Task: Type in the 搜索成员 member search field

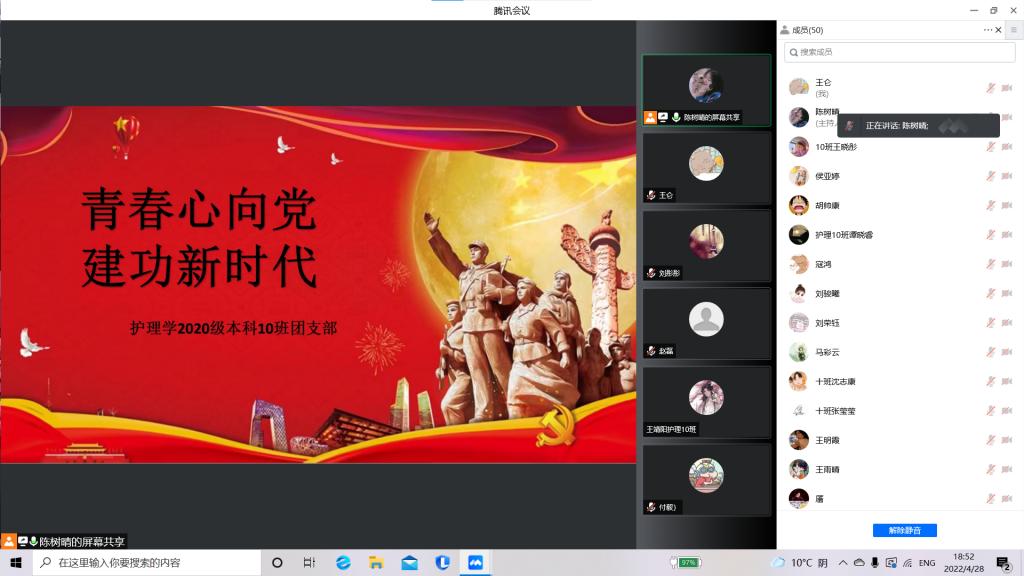Action: [x=899, y=52]
